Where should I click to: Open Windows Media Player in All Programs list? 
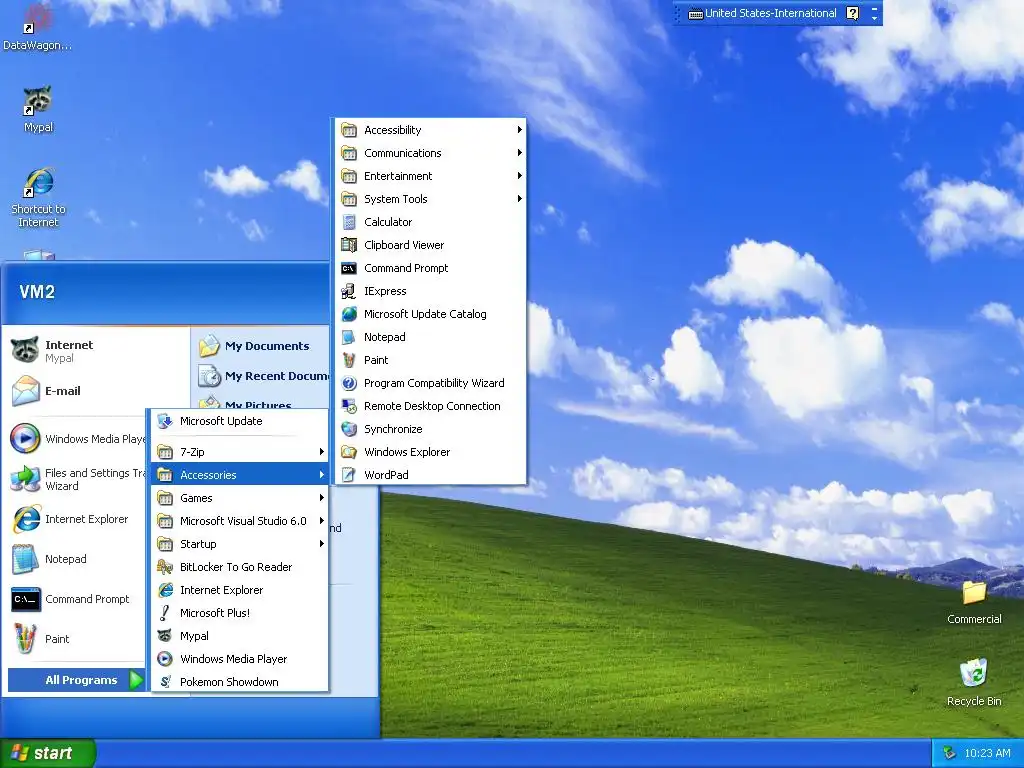click(x=240, y=659)
